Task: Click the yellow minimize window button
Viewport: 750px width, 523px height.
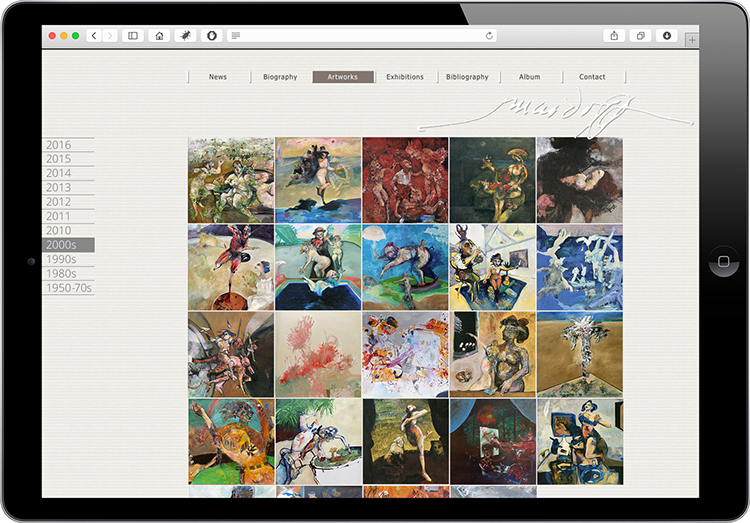Action: click(64, 35)
